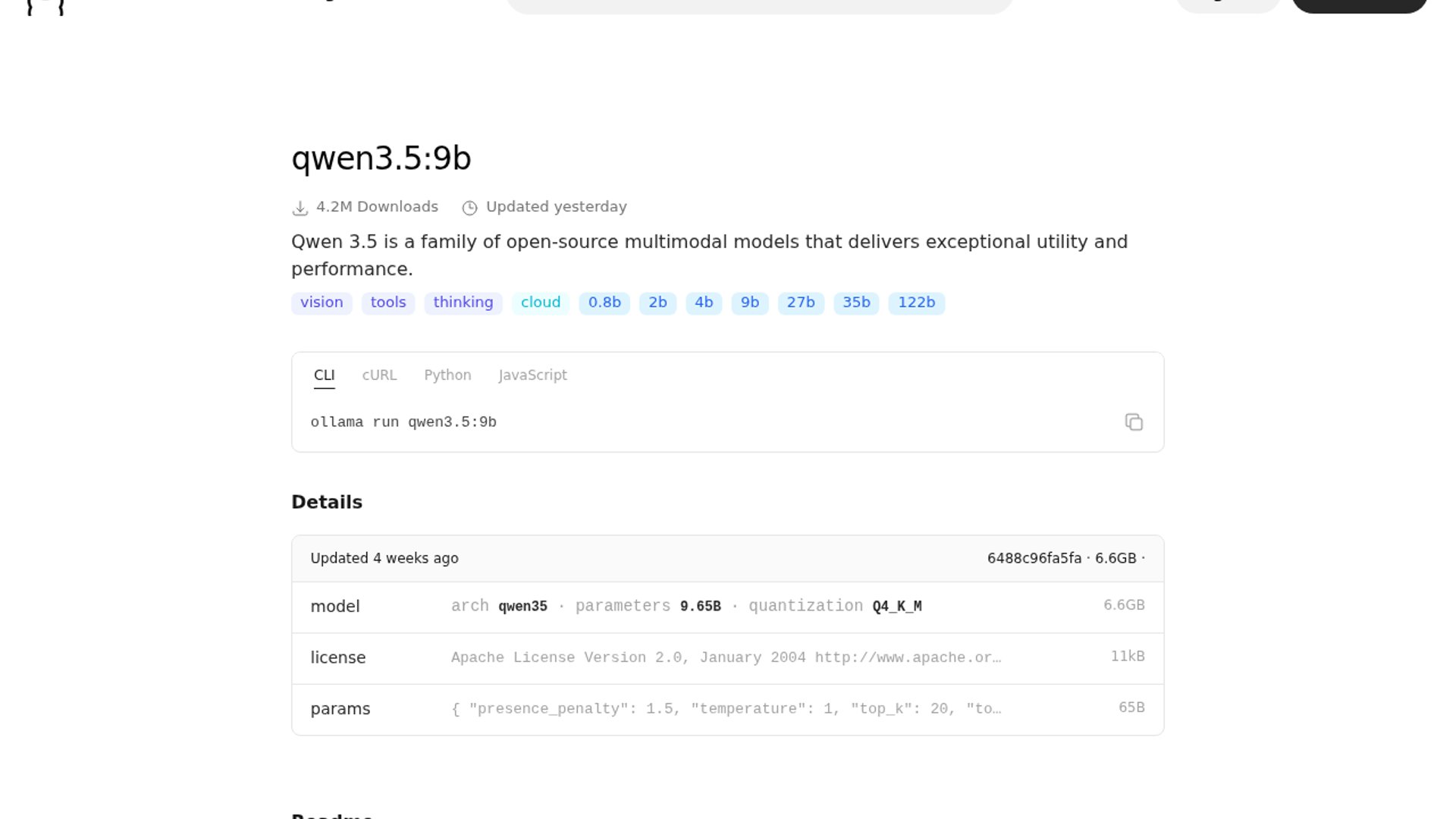
Task: Open the model details row
Action: pos(727,607)
